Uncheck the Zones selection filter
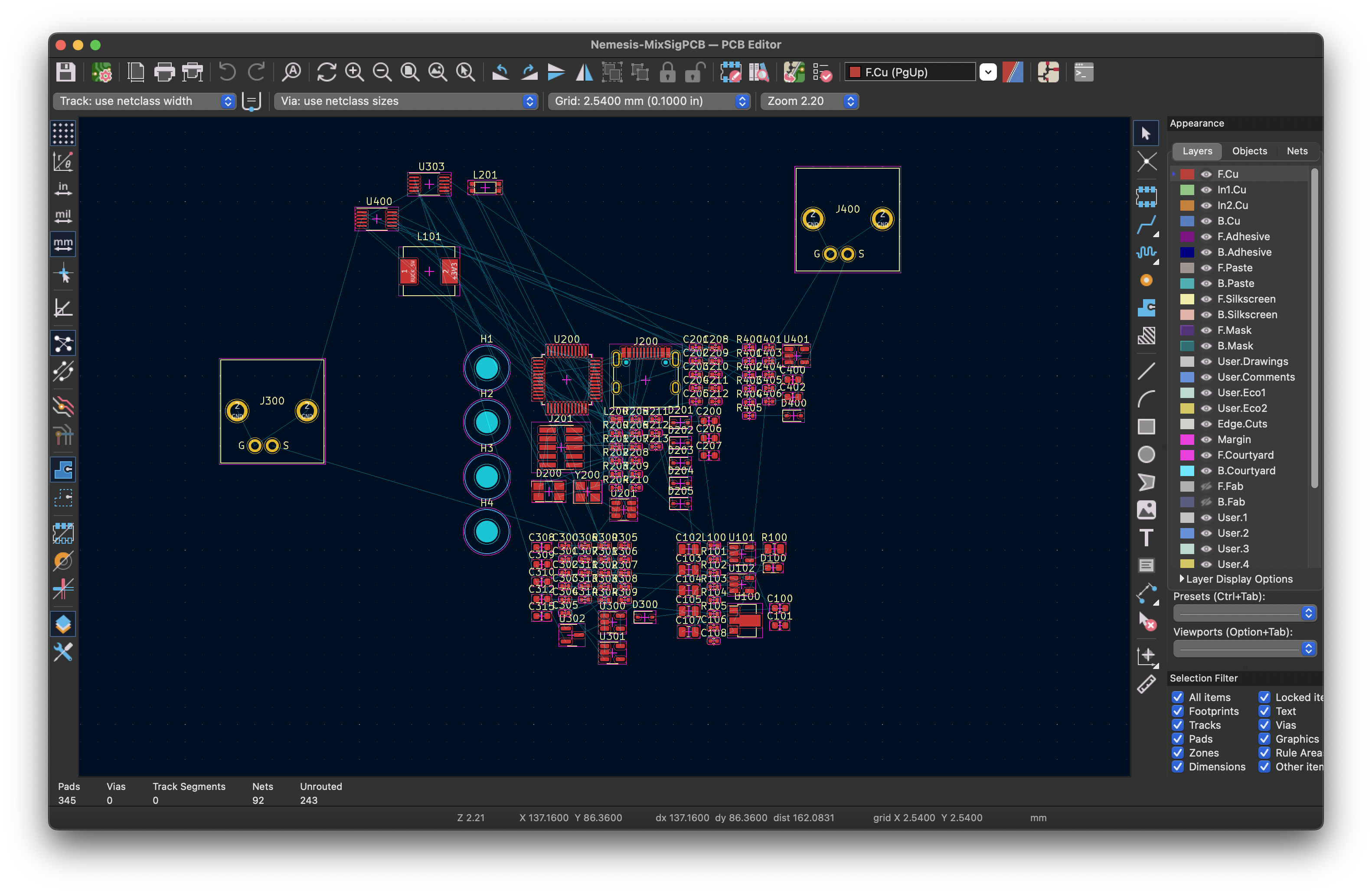The image size is (1372, 894). pyautogui.click(x=1178, y=753)
